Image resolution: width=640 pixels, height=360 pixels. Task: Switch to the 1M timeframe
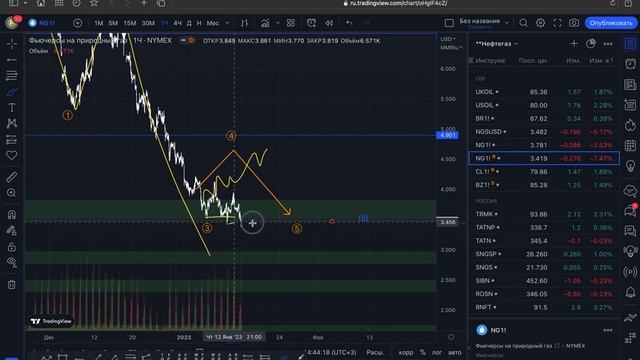pyautogui.click(x=99, y=23)
